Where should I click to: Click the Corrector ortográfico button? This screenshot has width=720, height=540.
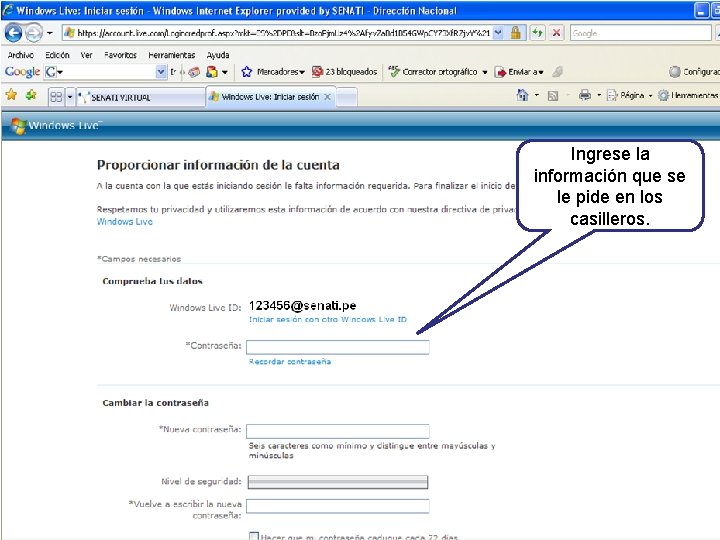coord(433,72)
